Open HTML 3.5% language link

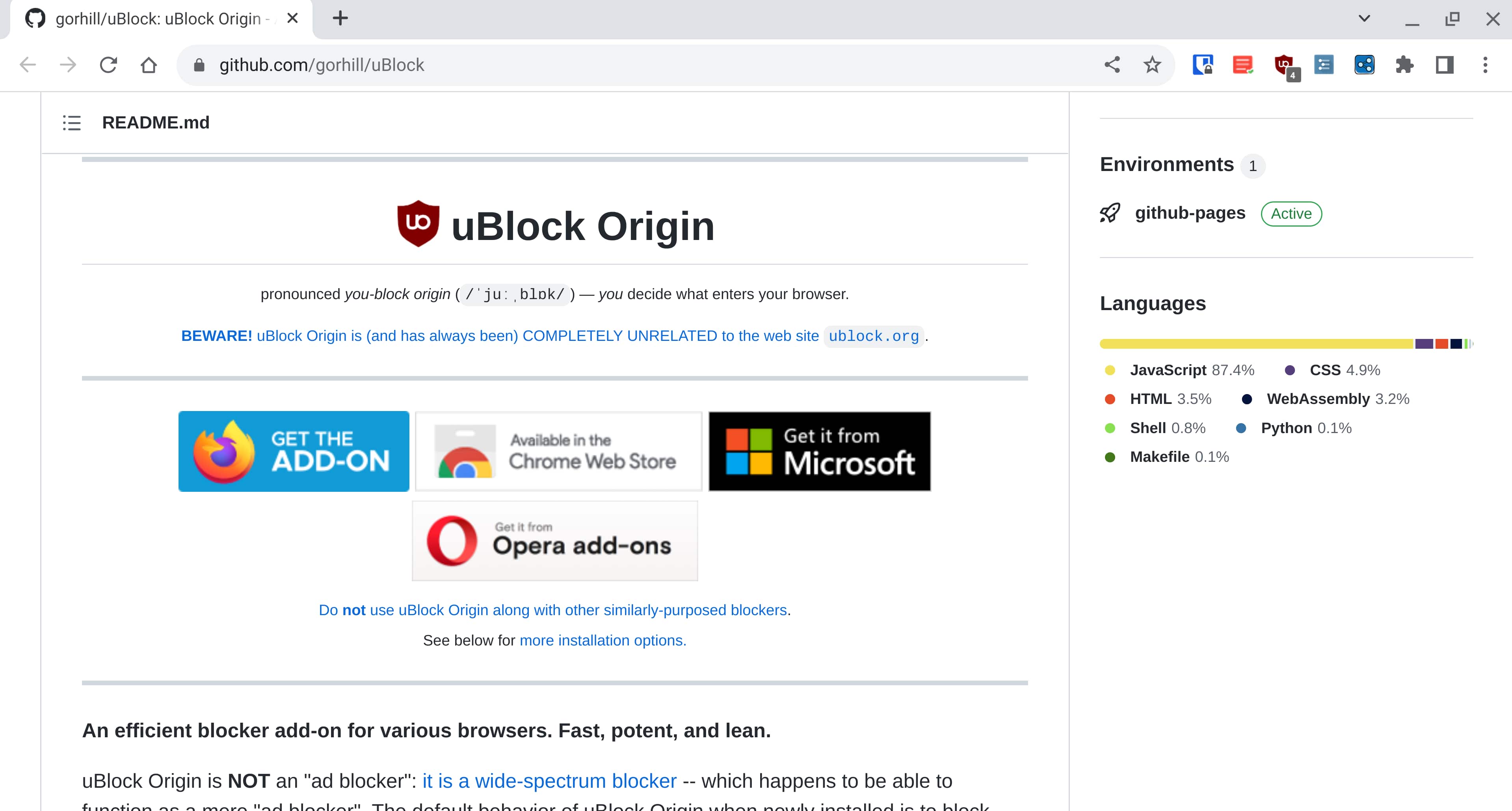[x=1158, y=399]
